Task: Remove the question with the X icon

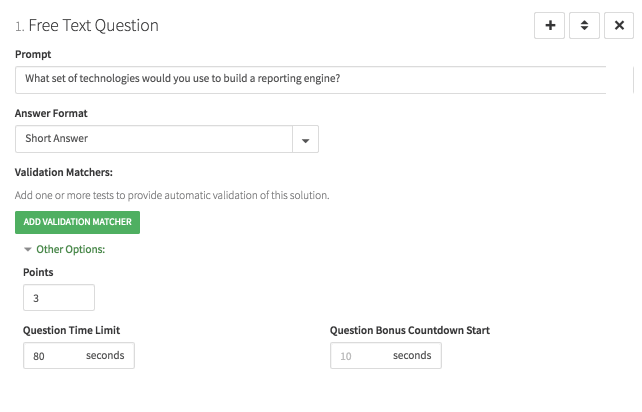Action: pos(619,26)
